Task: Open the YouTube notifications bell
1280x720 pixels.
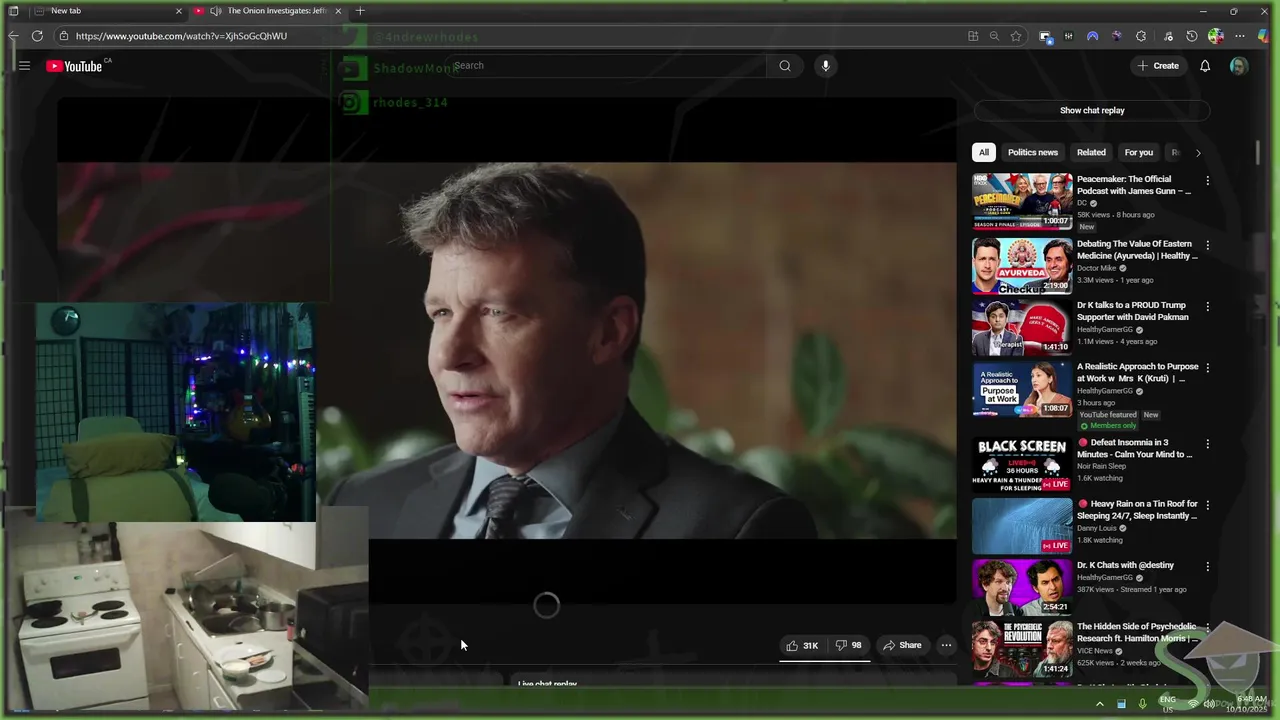Action: click(1205, 66)
